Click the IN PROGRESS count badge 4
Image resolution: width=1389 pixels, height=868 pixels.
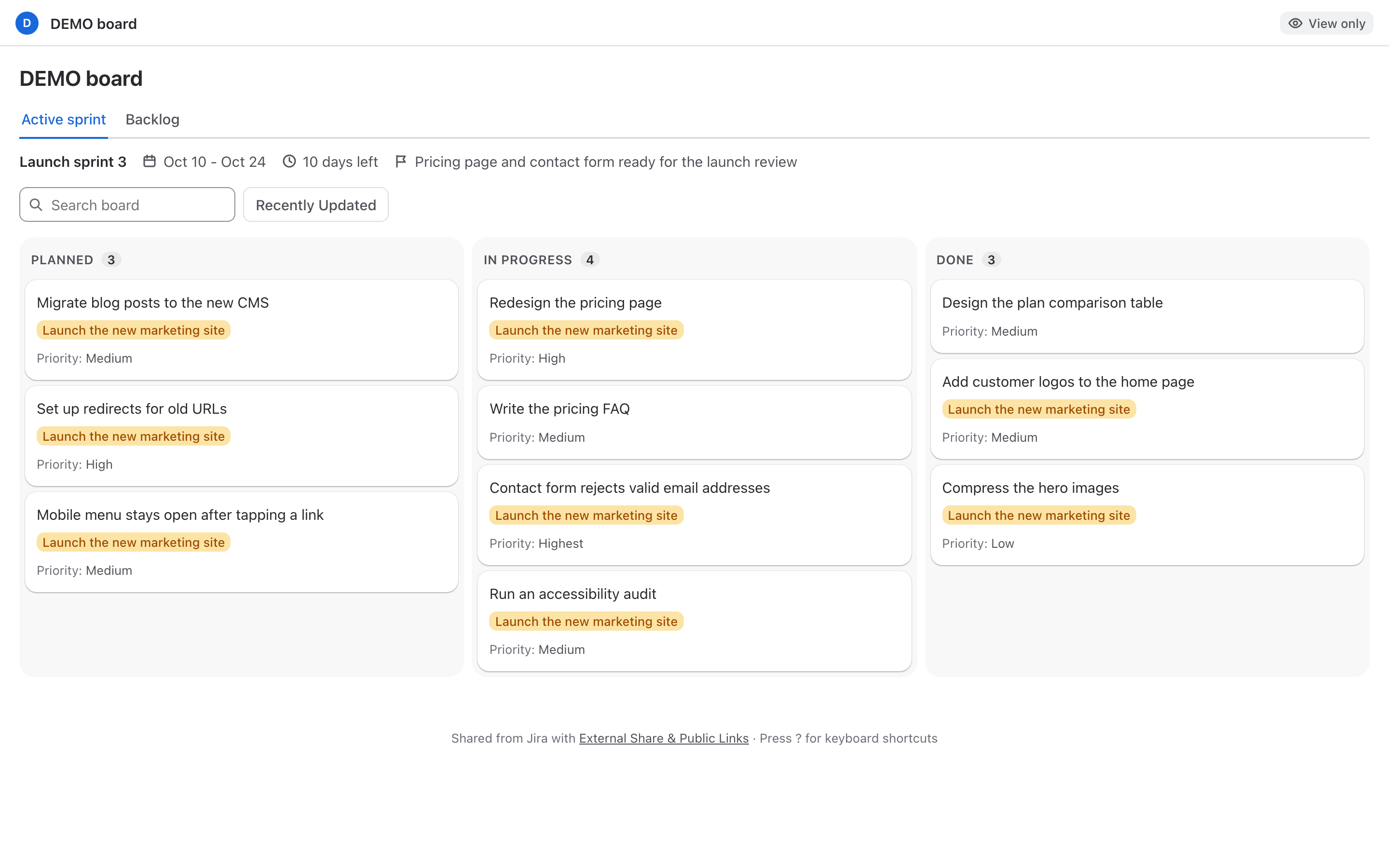590,260
